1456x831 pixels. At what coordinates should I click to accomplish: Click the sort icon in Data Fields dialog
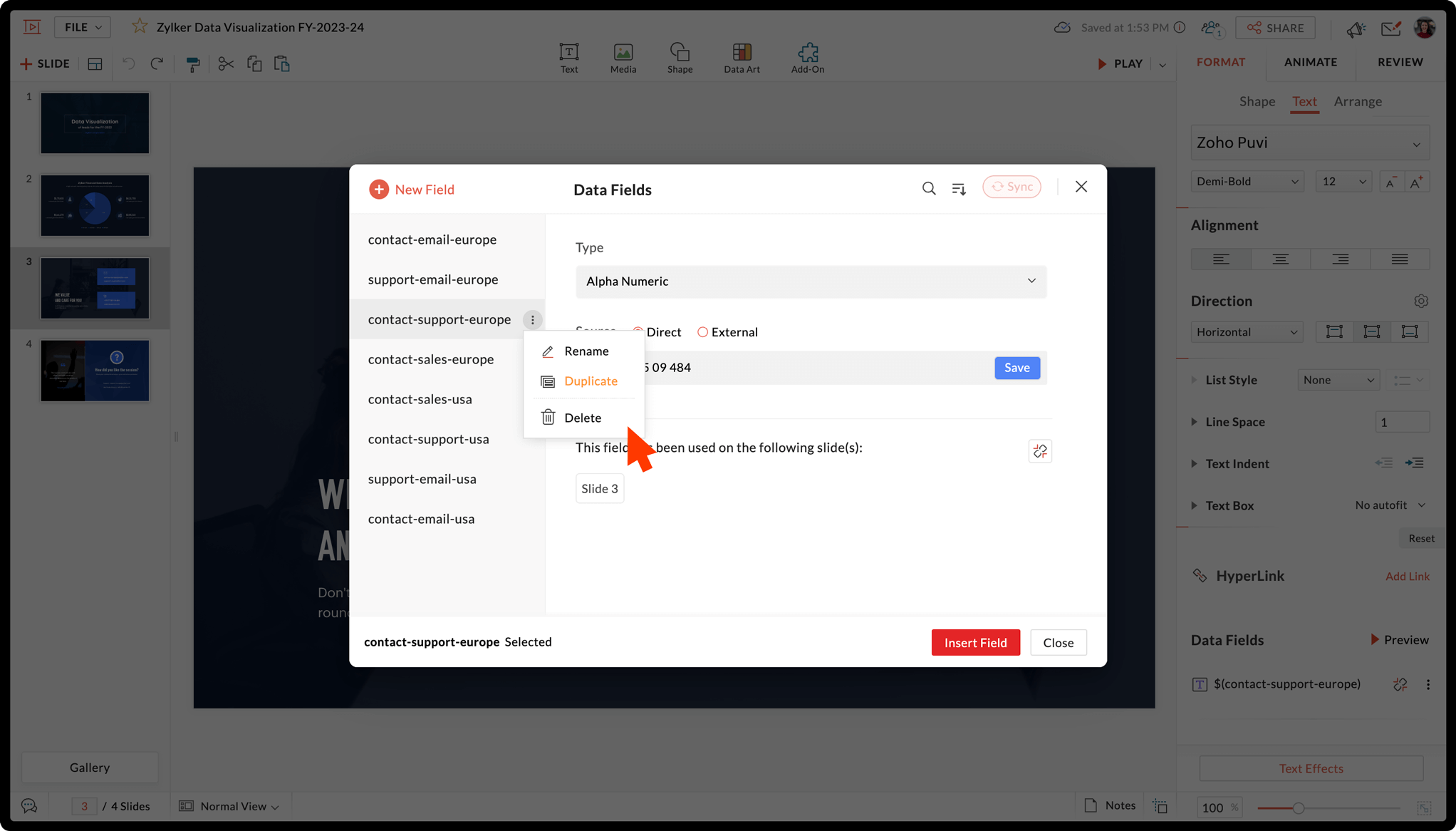(x=959, y=188)
